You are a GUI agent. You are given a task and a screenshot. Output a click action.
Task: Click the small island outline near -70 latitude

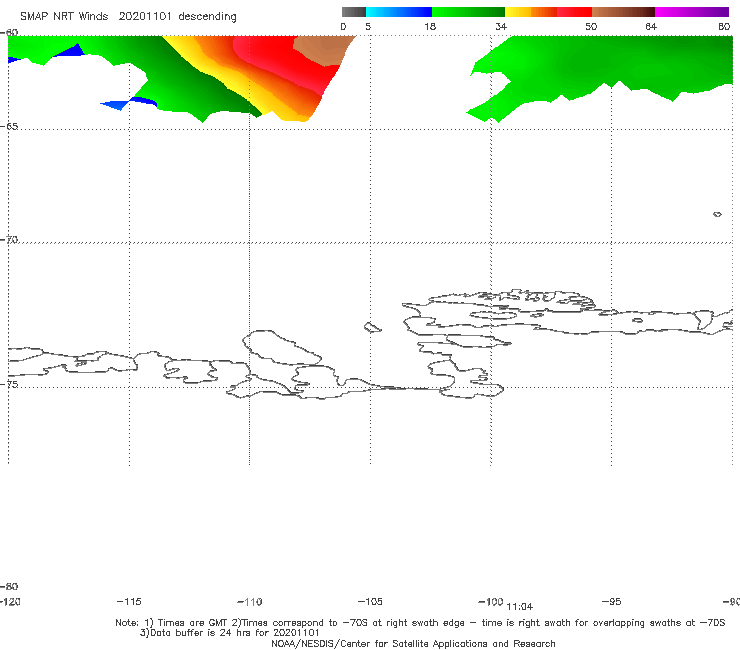pos(717,214)
